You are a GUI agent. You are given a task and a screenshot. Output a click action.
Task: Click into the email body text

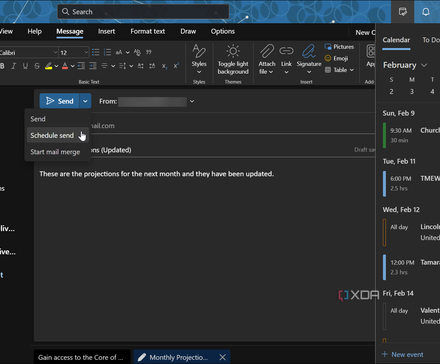157,174
